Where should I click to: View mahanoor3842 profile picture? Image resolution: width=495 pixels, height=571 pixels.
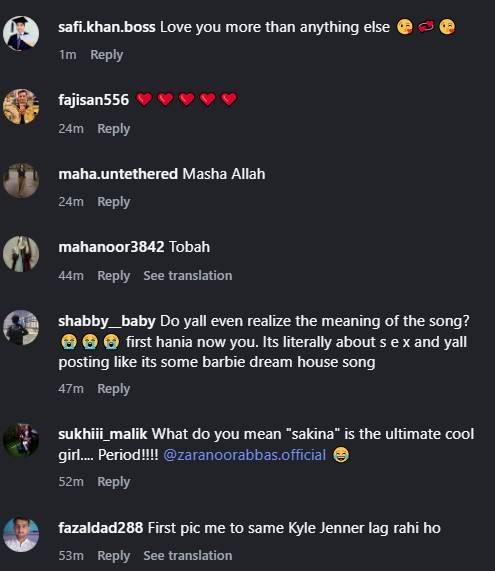21,254
